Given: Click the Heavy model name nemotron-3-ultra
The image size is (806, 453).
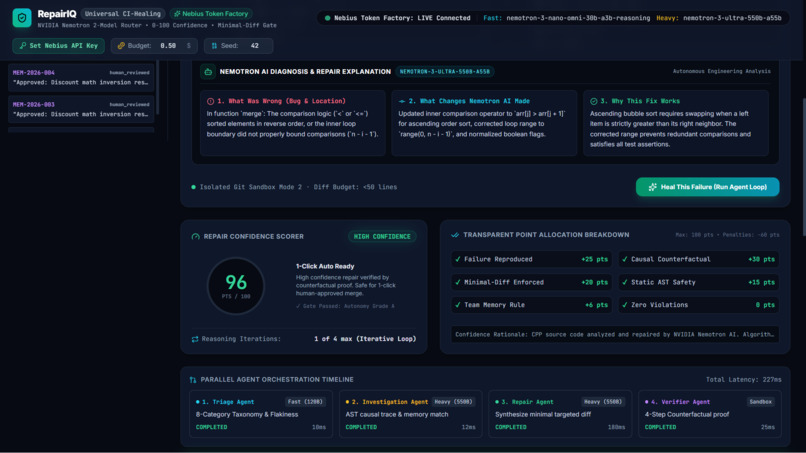Looking at the screenshot, I should 732,18.
